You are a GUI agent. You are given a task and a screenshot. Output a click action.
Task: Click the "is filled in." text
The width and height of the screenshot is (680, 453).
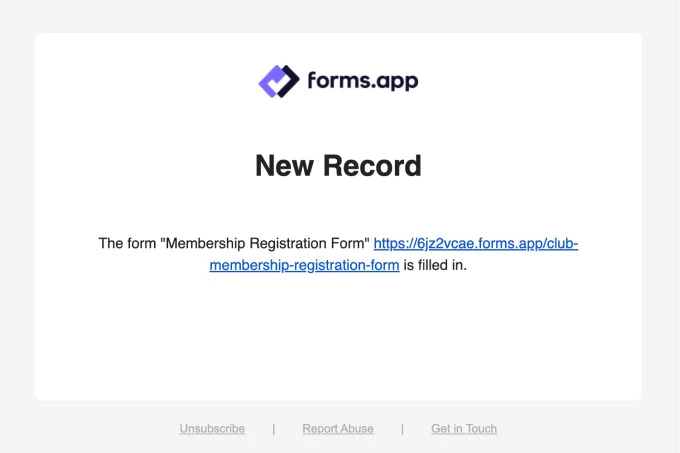(435, 265)
